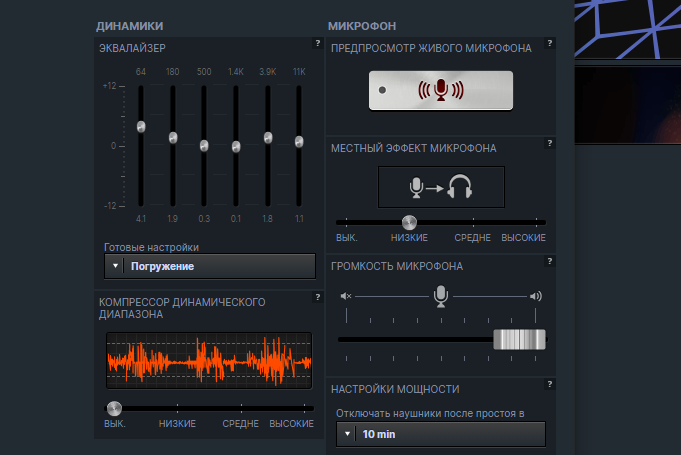Open help for Громкость микрофона
681x455 pixels.
(550, 261)
